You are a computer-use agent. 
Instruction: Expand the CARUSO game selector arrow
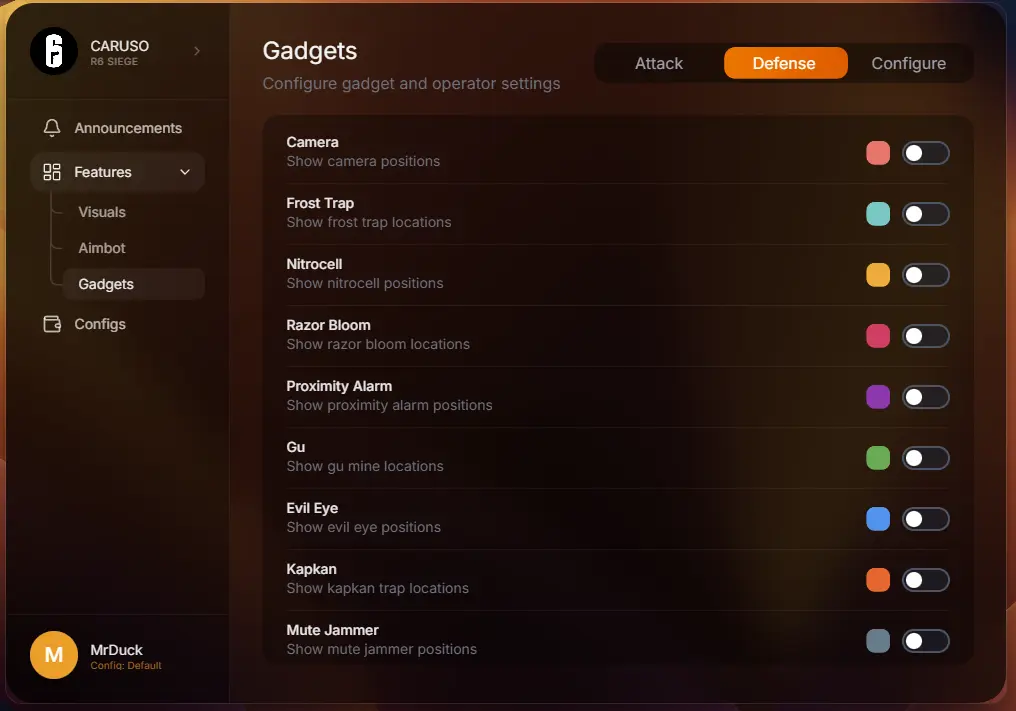(197, 51)
